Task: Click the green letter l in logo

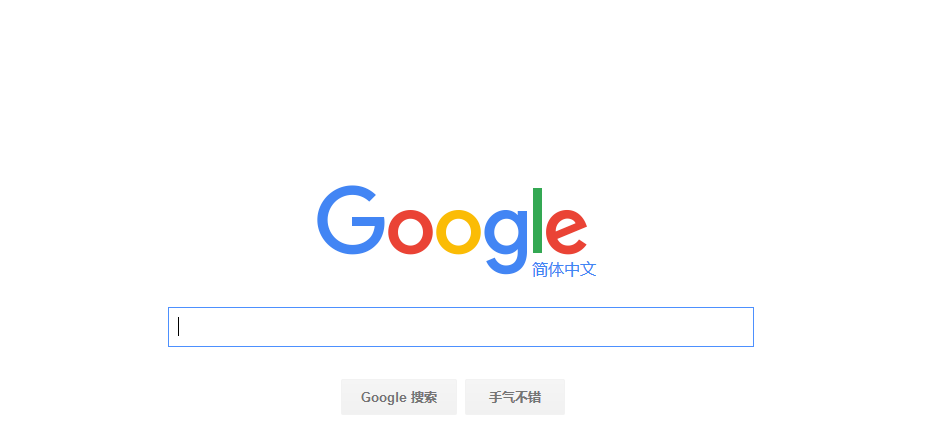Action: click(537, 220)
